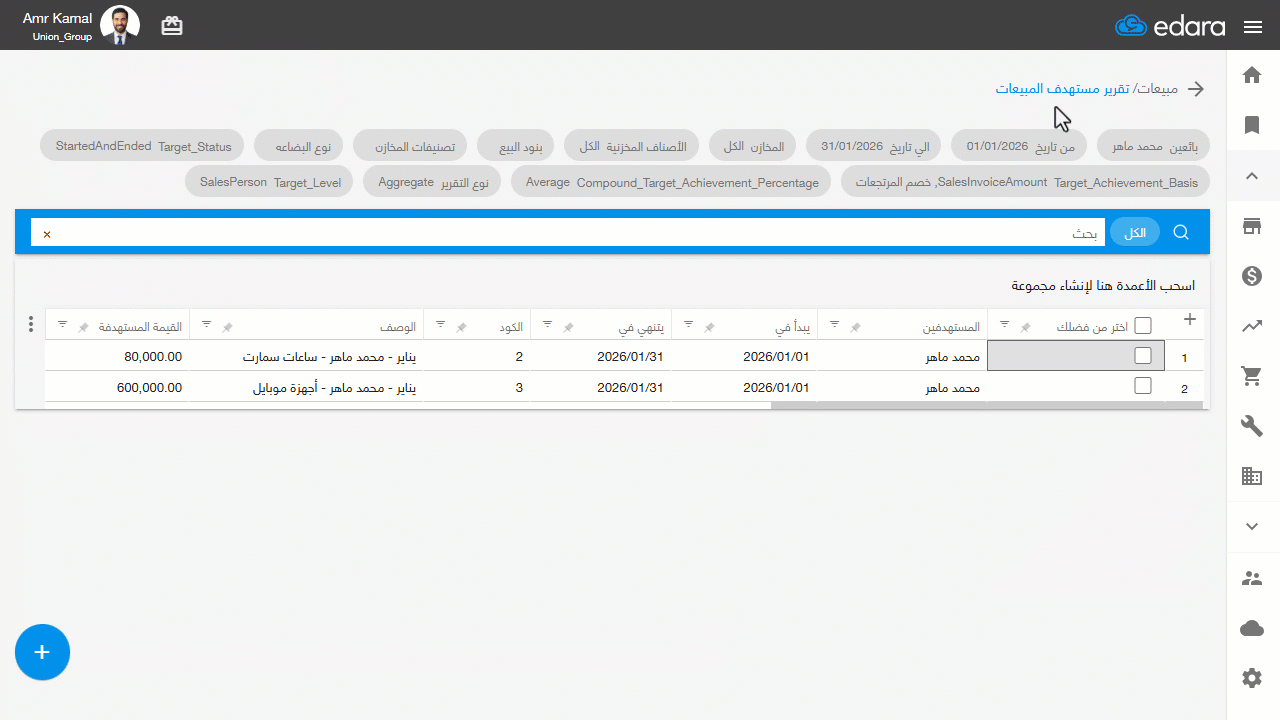Click the plus icon in grid header
The width and height of the screenshot is (1280, 720).
1190,320
